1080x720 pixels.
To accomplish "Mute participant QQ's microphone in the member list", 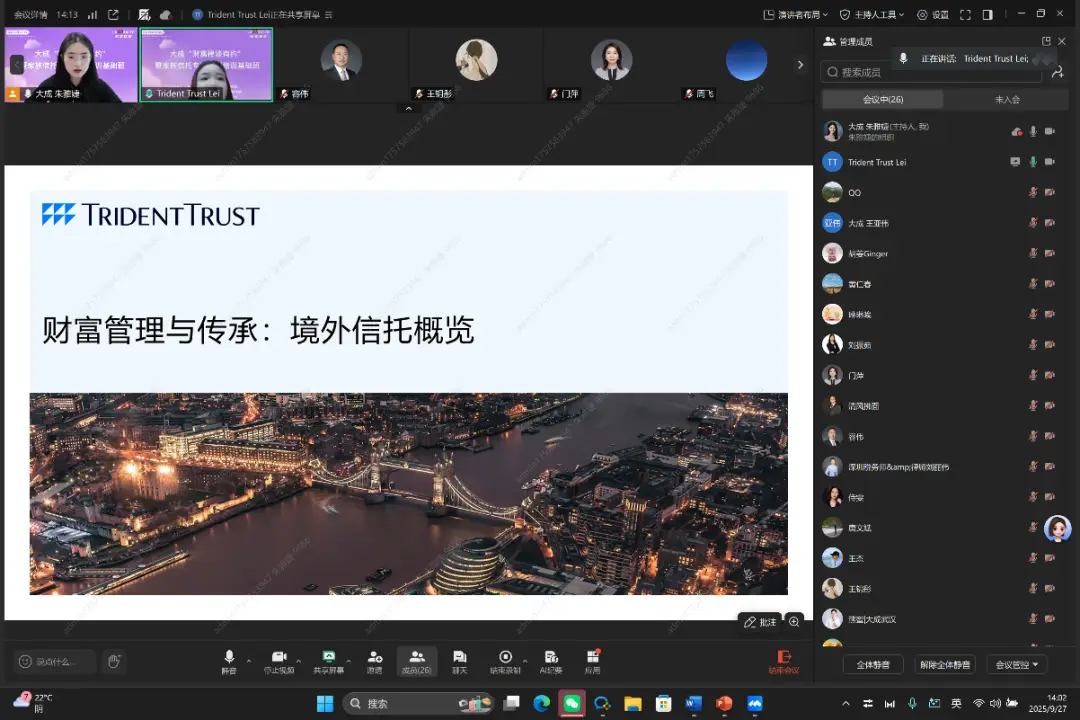I will pos(1033,192).
